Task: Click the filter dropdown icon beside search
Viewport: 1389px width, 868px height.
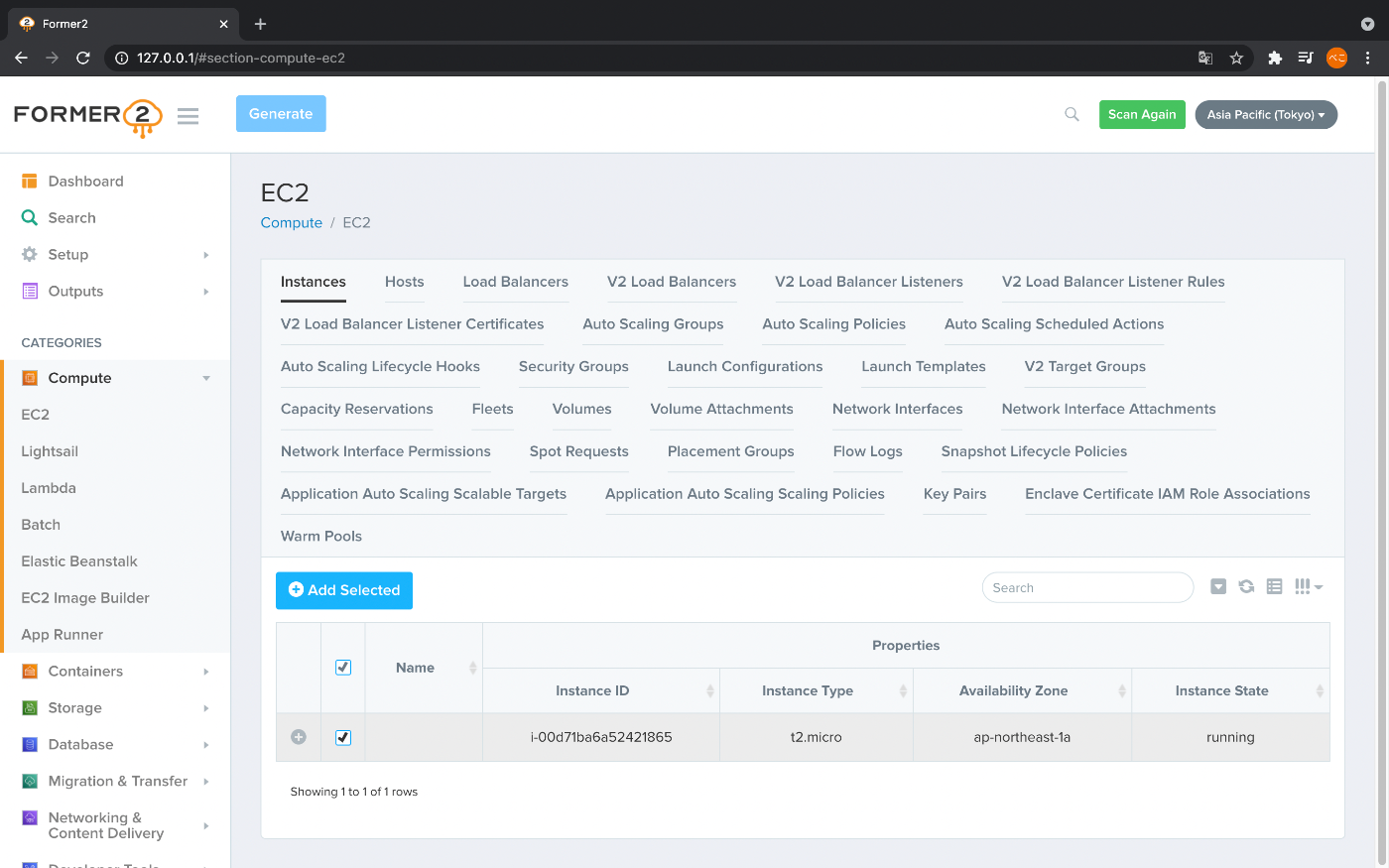Action: pos(1218,586)
